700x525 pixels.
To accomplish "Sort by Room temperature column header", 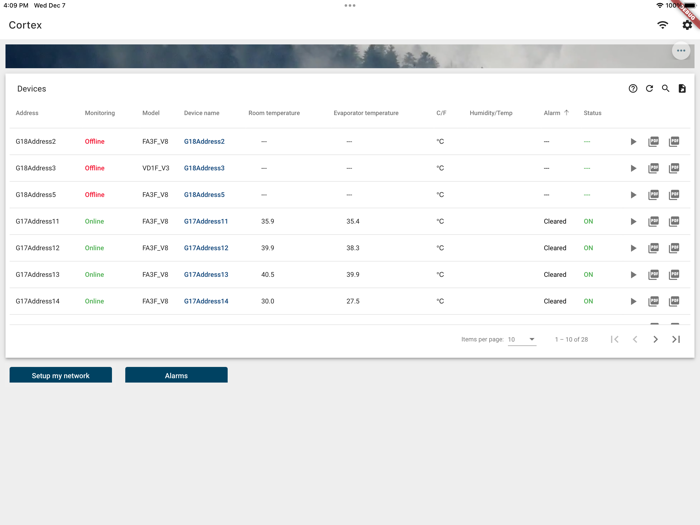I will pos(274,113).
